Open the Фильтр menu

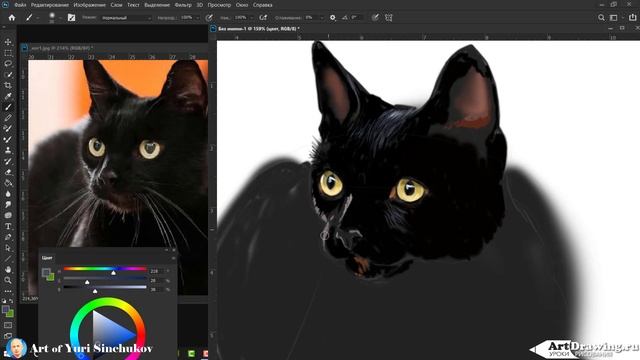183,5
